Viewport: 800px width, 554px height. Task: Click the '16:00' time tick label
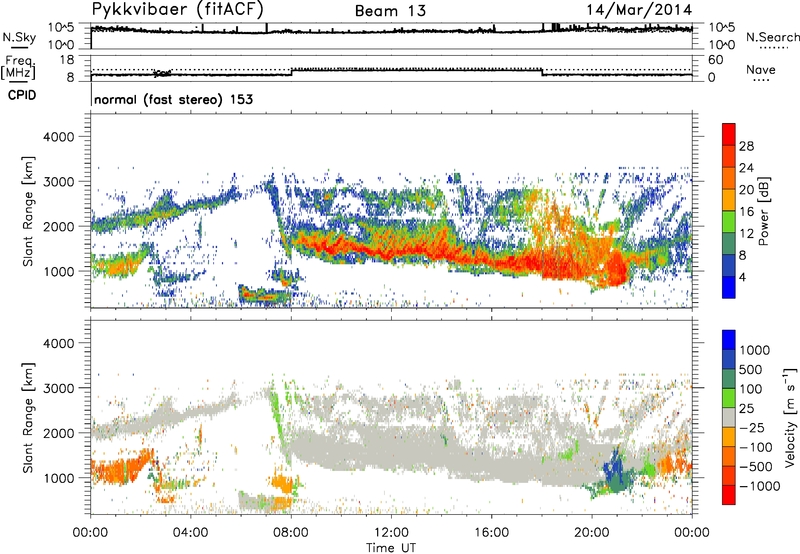pyautogui.click(x=491, y=533)
